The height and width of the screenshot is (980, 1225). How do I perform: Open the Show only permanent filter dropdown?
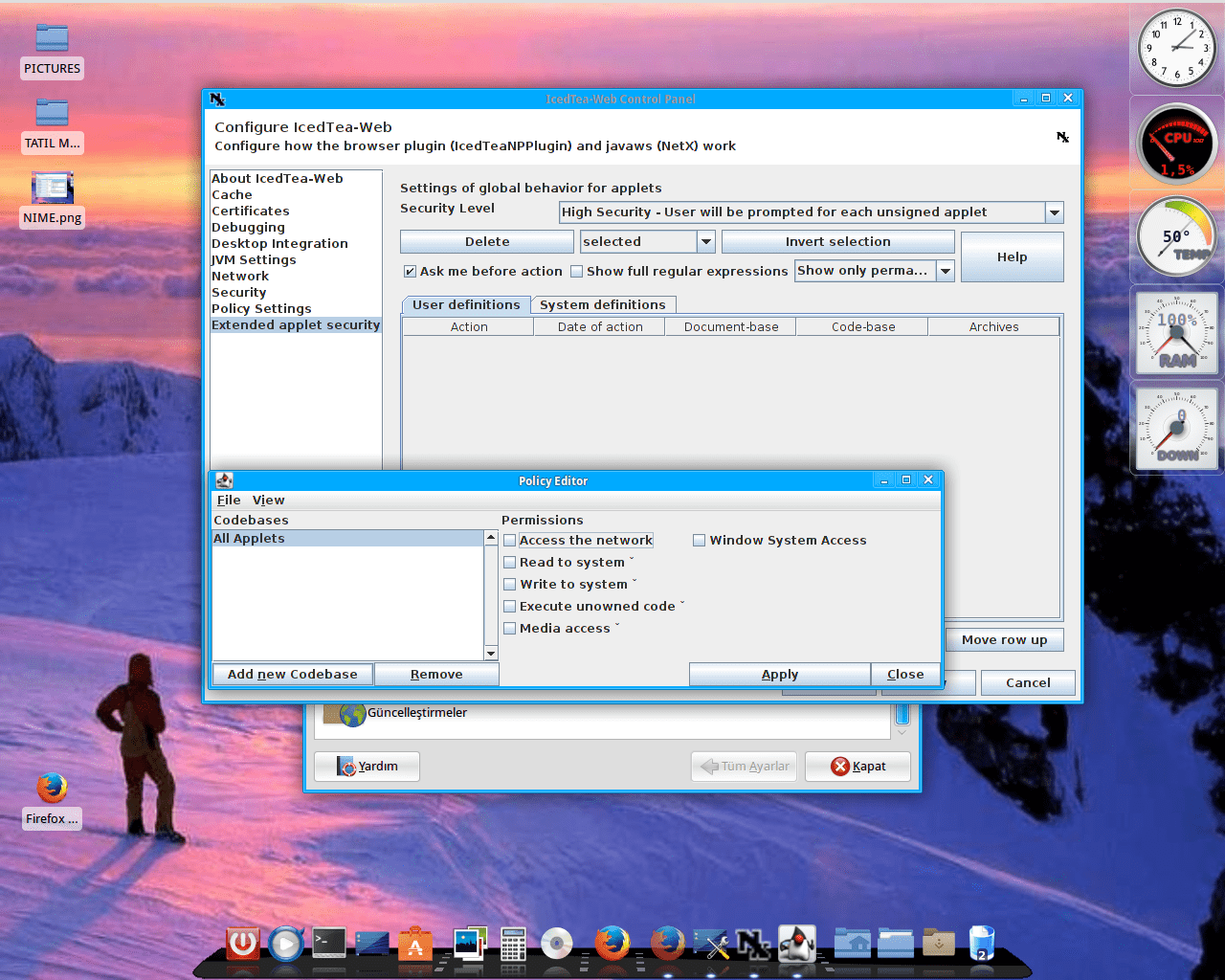click(946, 271)
